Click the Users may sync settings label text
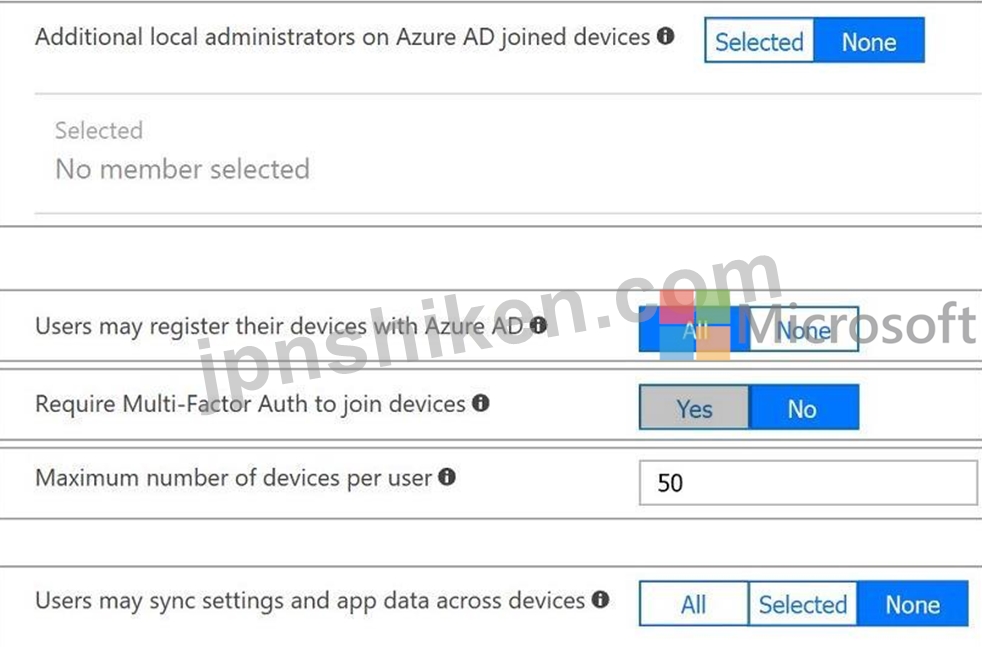Screen dimensions: 982x647 pos(310,601)
